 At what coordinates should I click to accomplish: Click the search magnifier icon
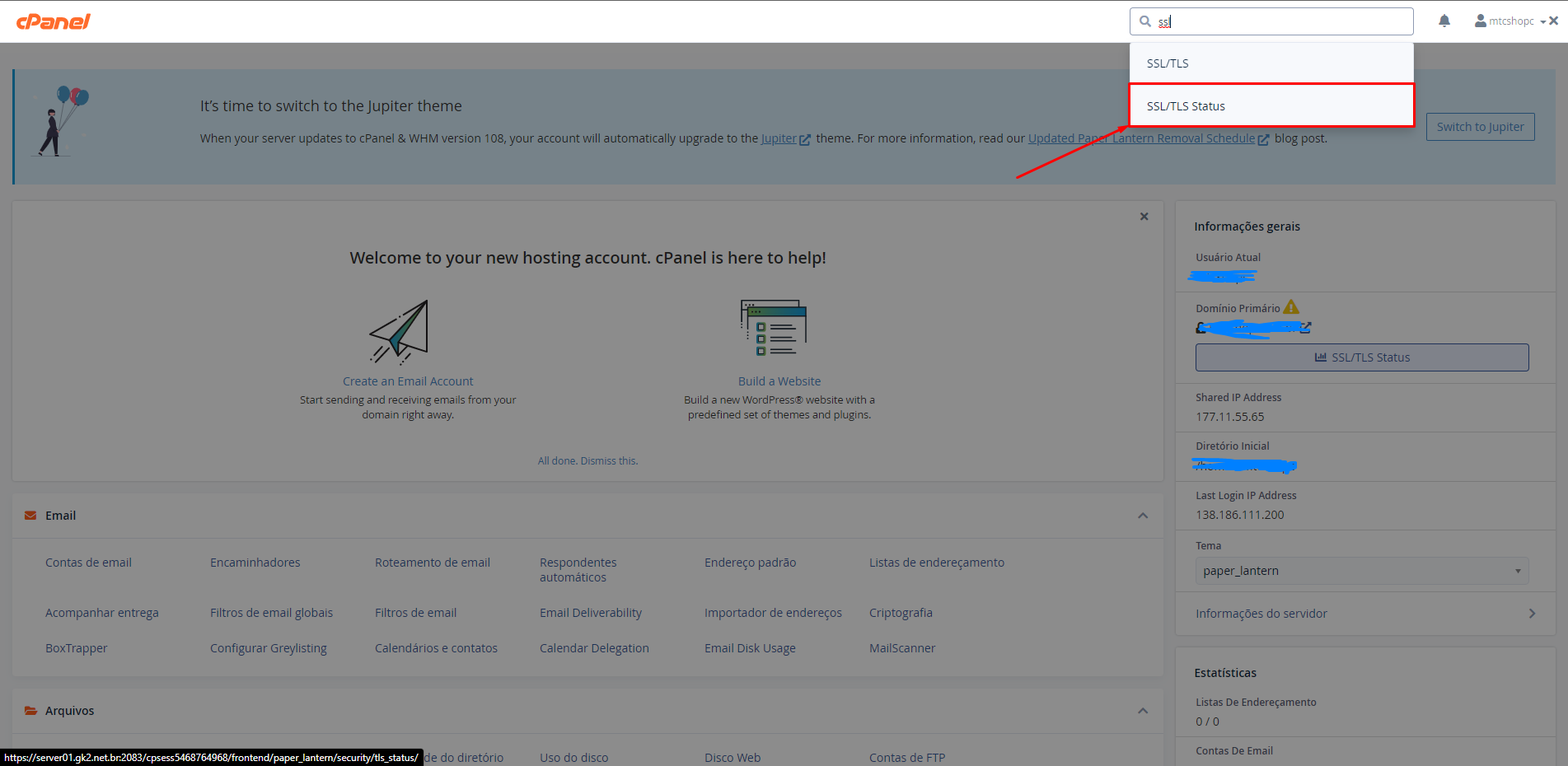pyautogui.click(x=1145, y=21)
